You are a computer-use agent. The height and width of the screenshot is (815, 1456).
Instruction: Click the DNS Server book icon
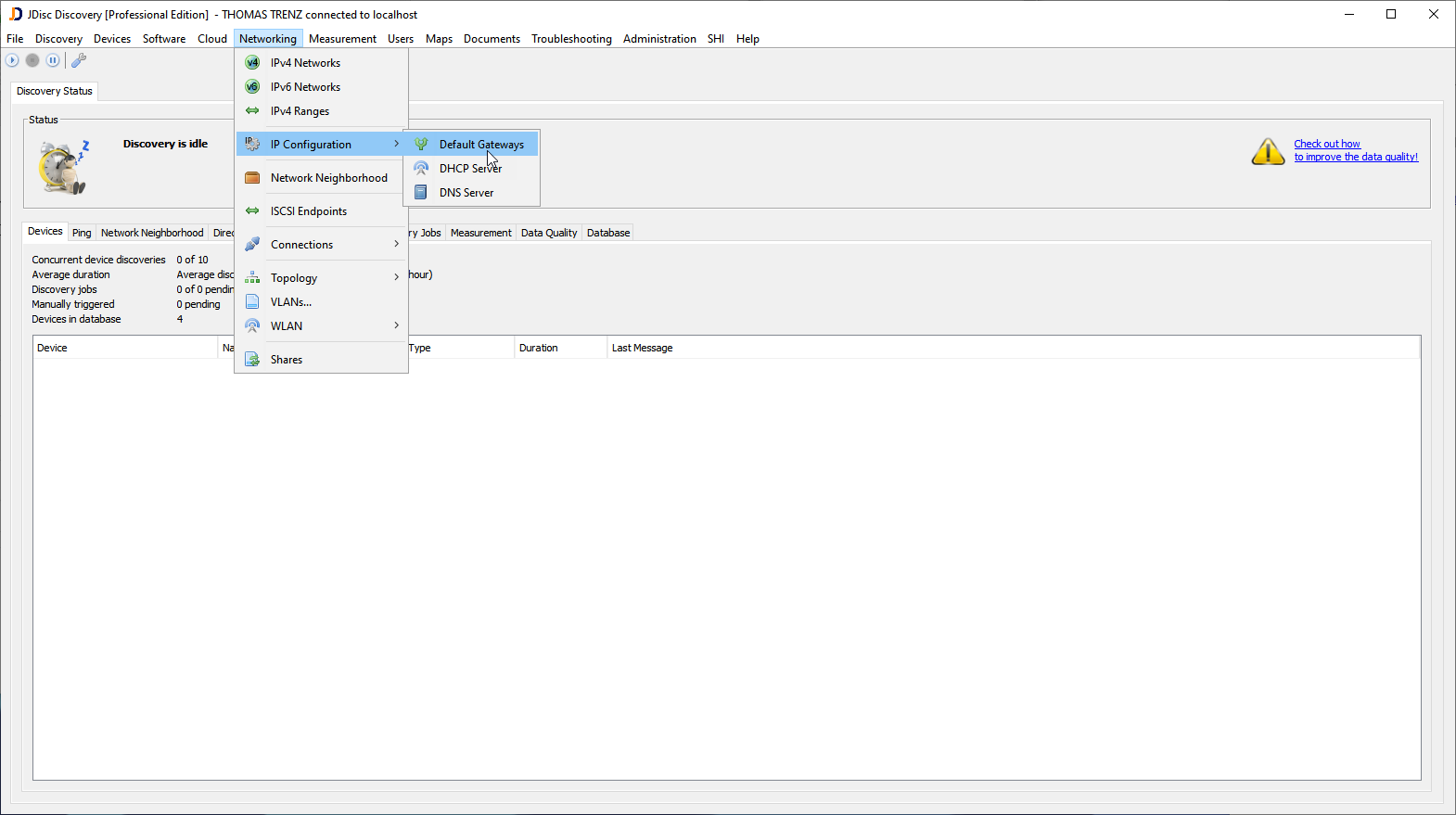coord(421,193)
